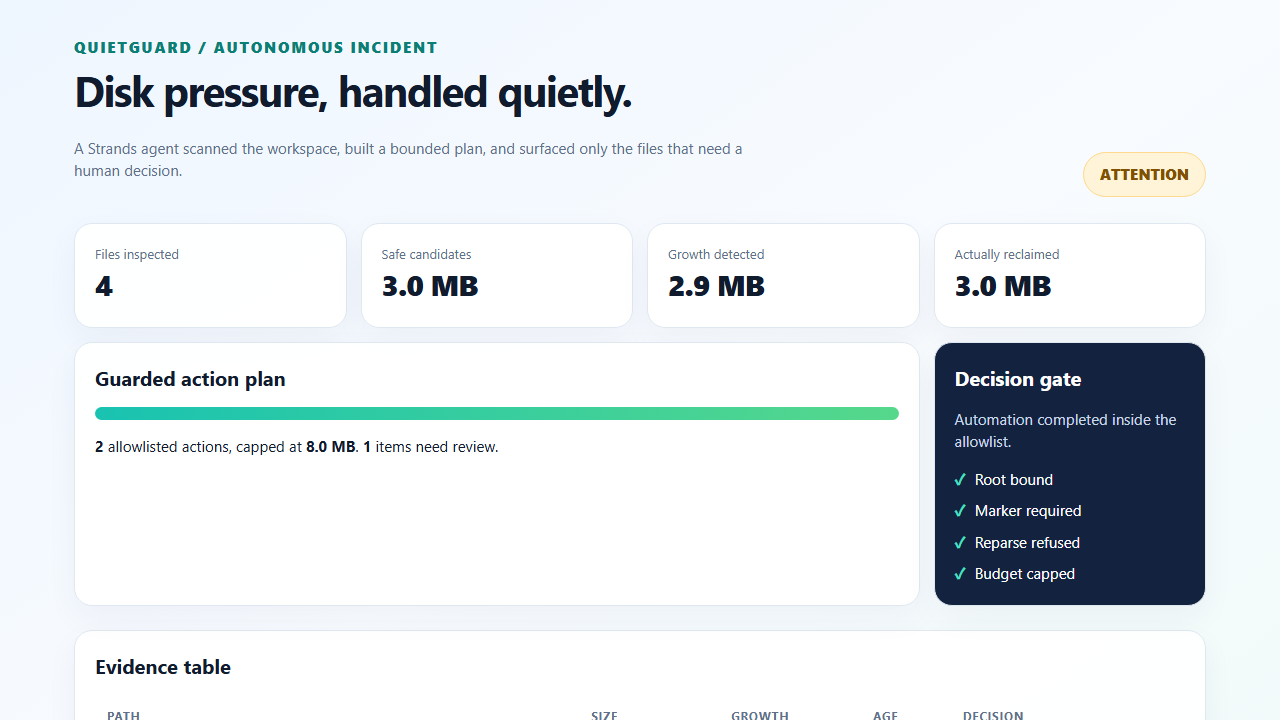Click the Guarded action plan progress bar
Screen dimensions: 1280x720
[x=497, y=414]
